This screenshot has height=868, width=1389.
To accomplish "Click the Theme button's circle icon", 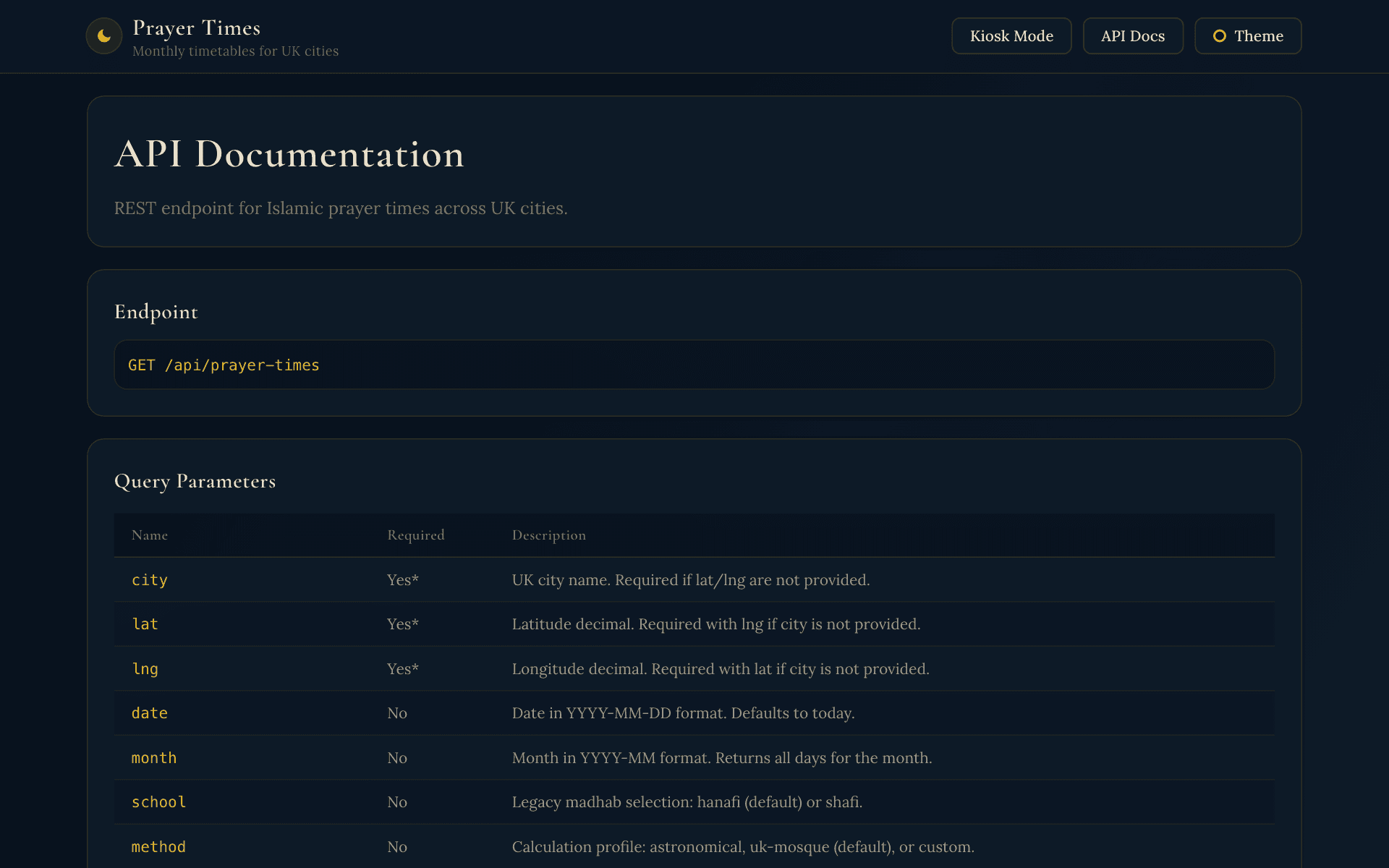I will click(x=1220, y=36).
